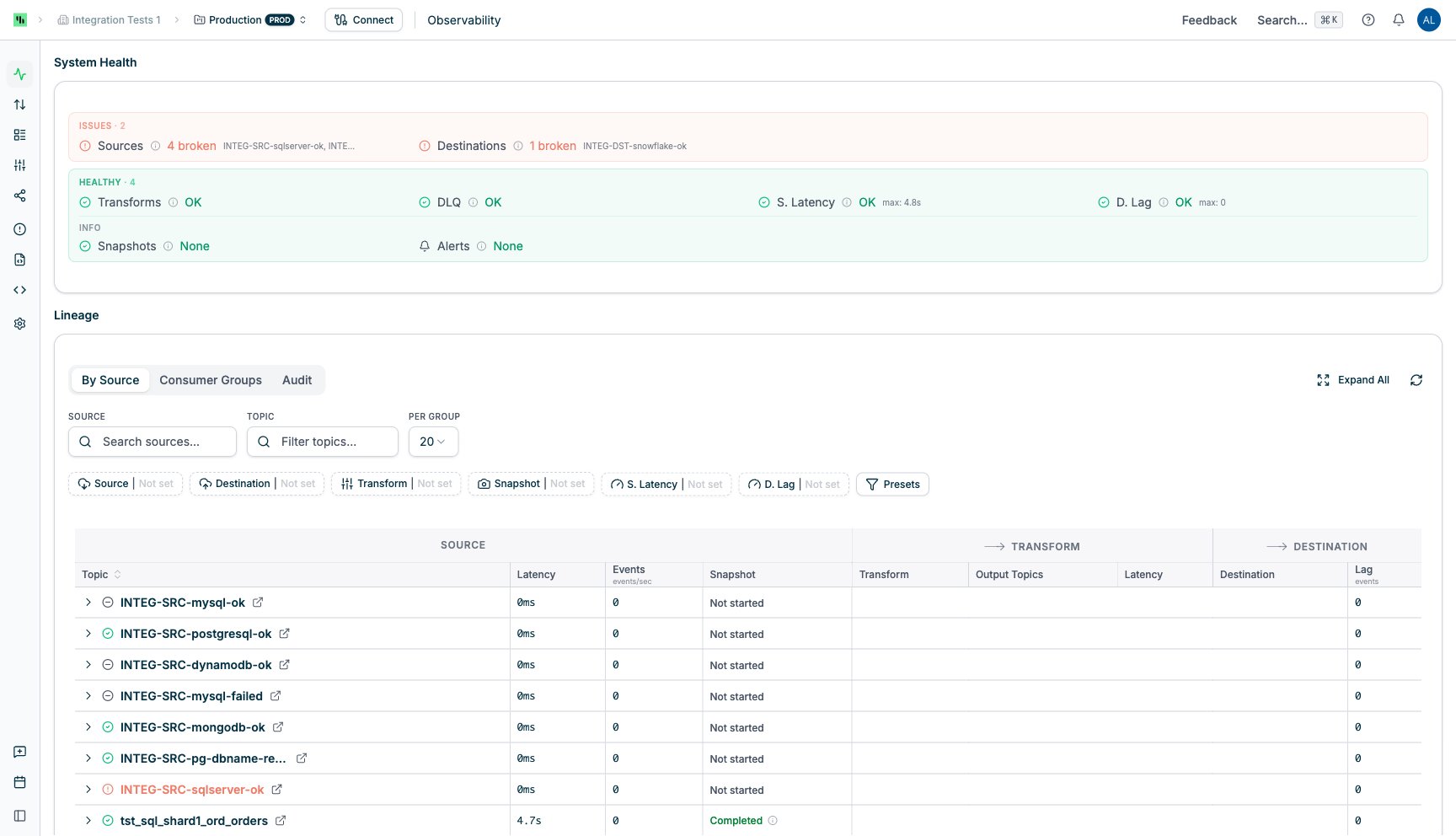
Task: Open the Per Group 20 dropdown
Action: click(x=433, y=442)
